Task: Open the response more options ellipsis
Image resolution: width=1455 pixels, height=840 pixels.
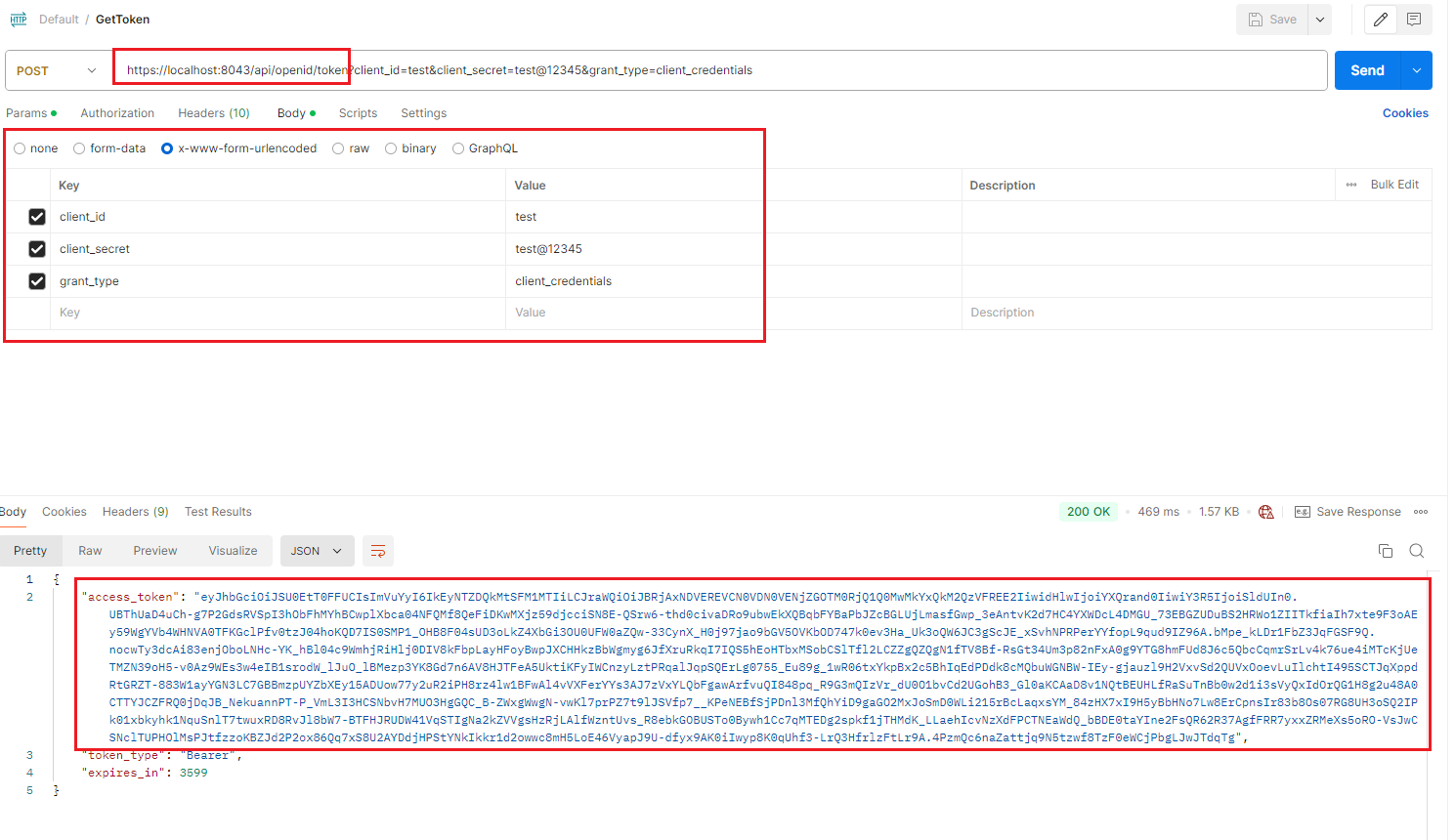Action: (1421, 512)
